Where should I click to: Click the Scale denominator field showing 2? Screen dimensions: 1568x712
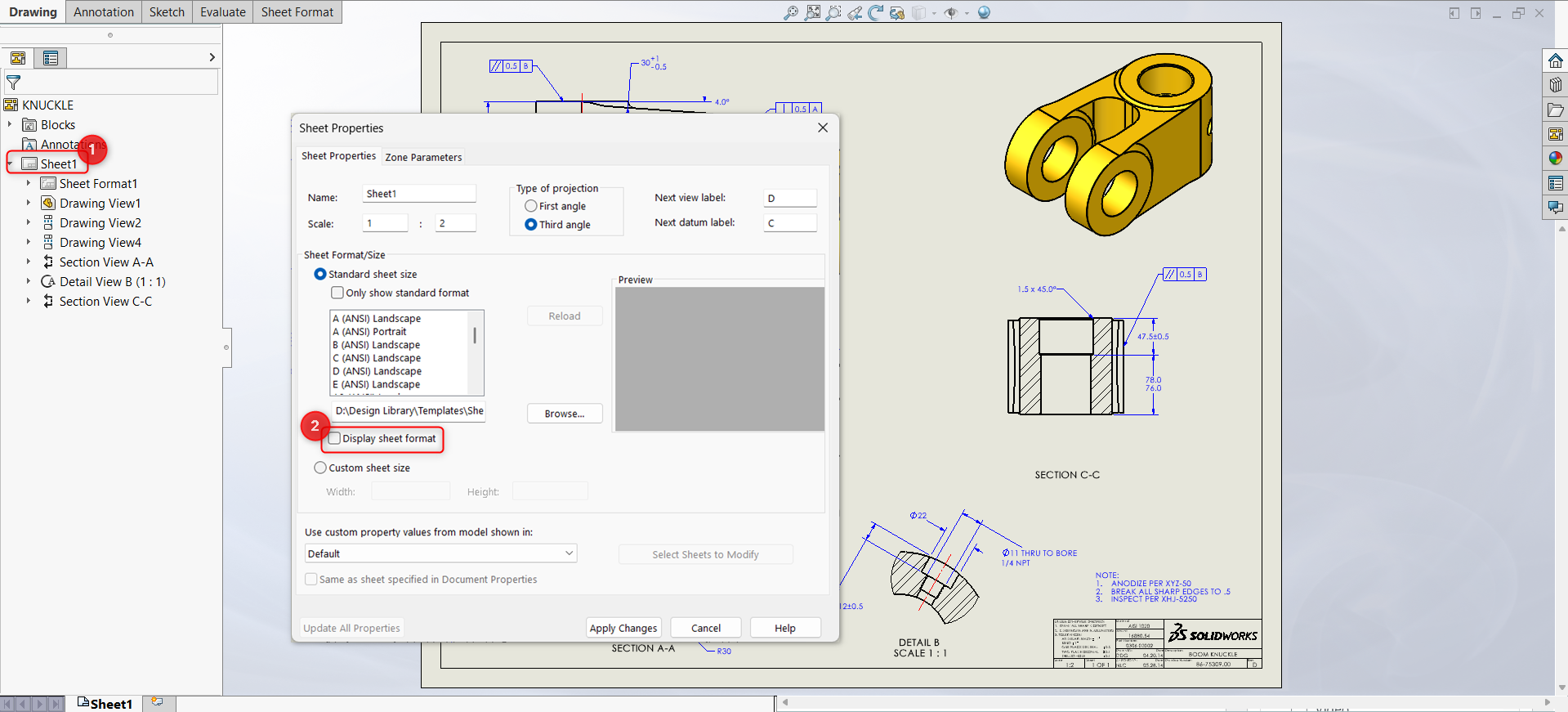(456, 223)
